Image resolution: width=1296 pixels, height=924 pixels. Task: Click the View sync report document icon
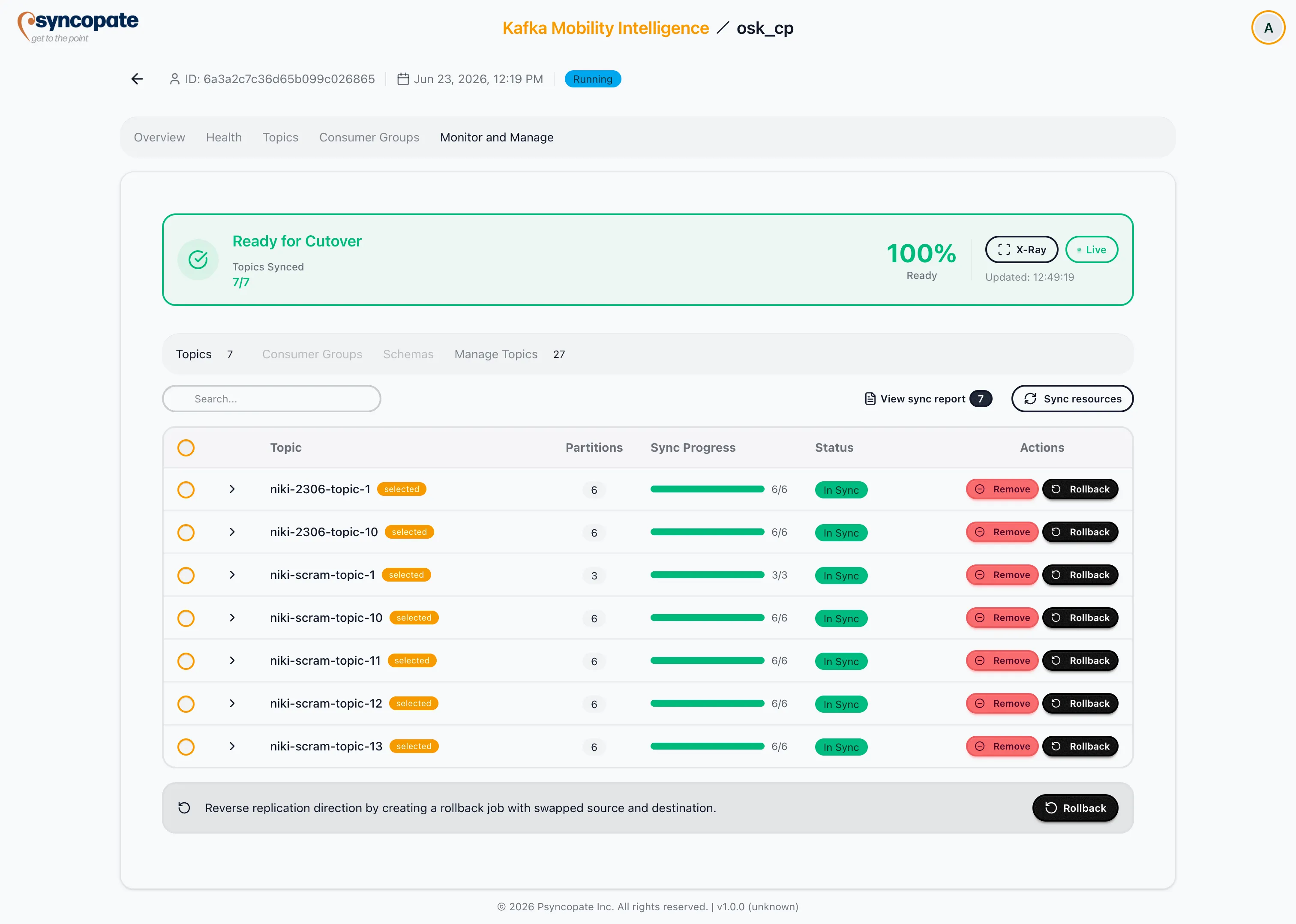coord(870,399)
